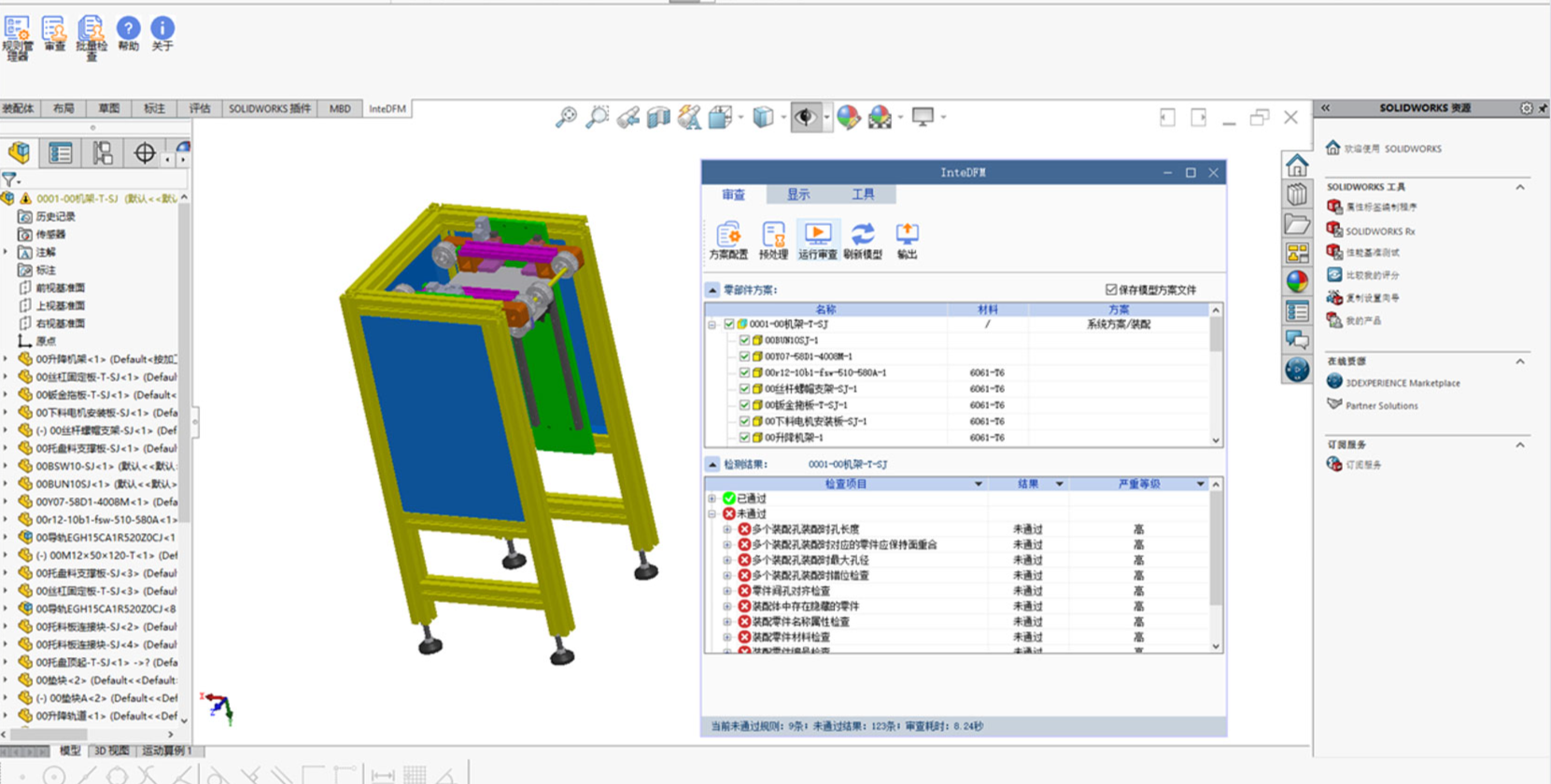Select the 多个装配孔装配时最大孔径 failed result
This screenshot has height=784, width=1551.
click(x=810, y=560)
